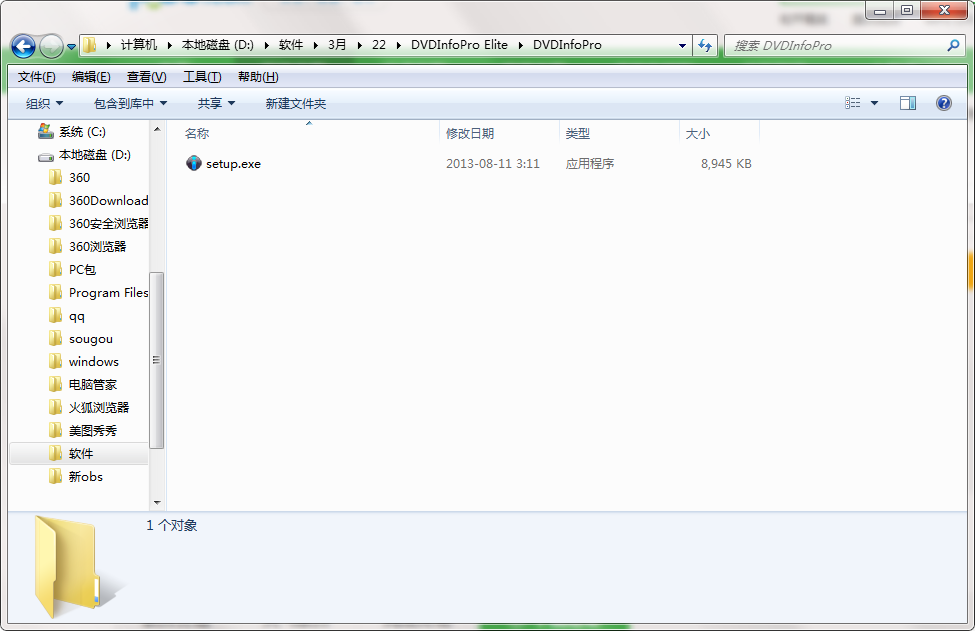Open the qq folder in tree
Screen dimensions: 975x631
[x=76, y=316]
